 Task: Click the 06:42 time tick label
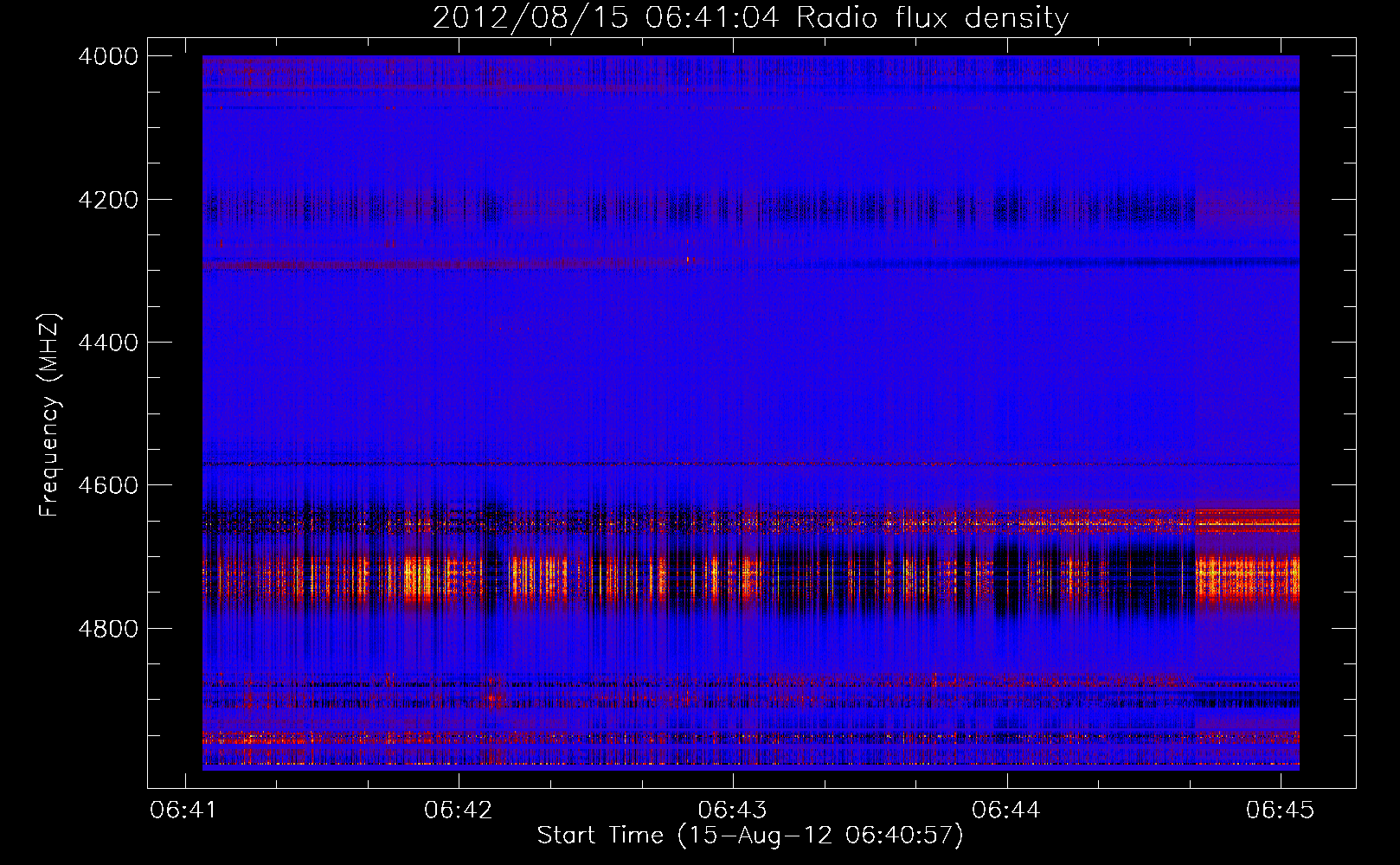pyautogui.click(x=458, y=810)
